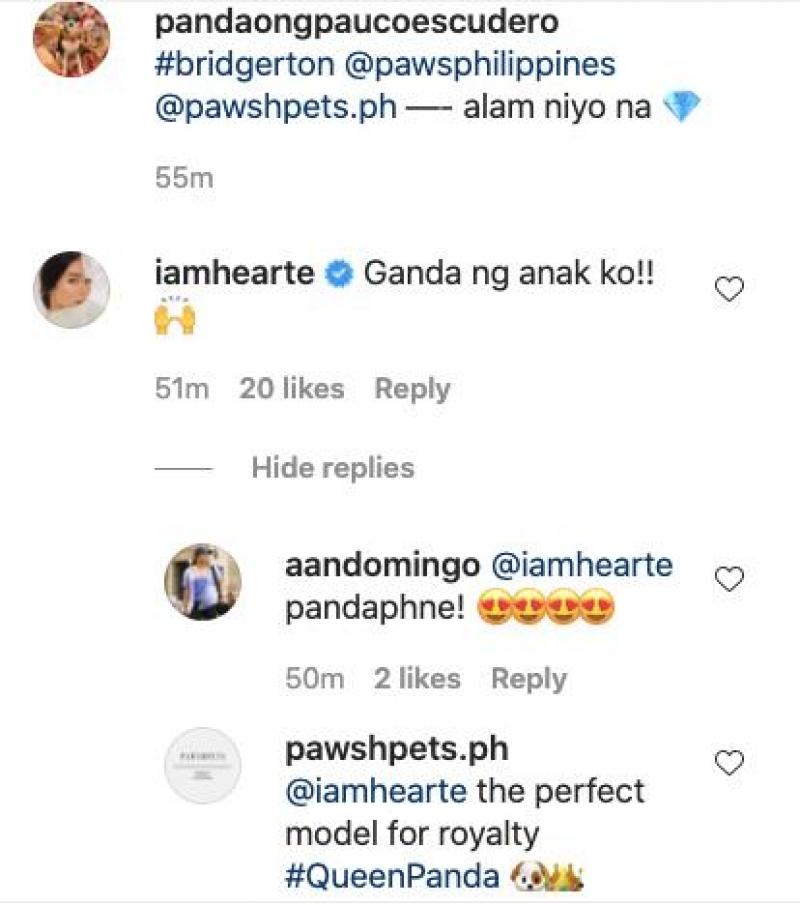Like the pawshpets.ph reply via heart
Viewport: 800px width, 905px height.
[x=731, y=764]
